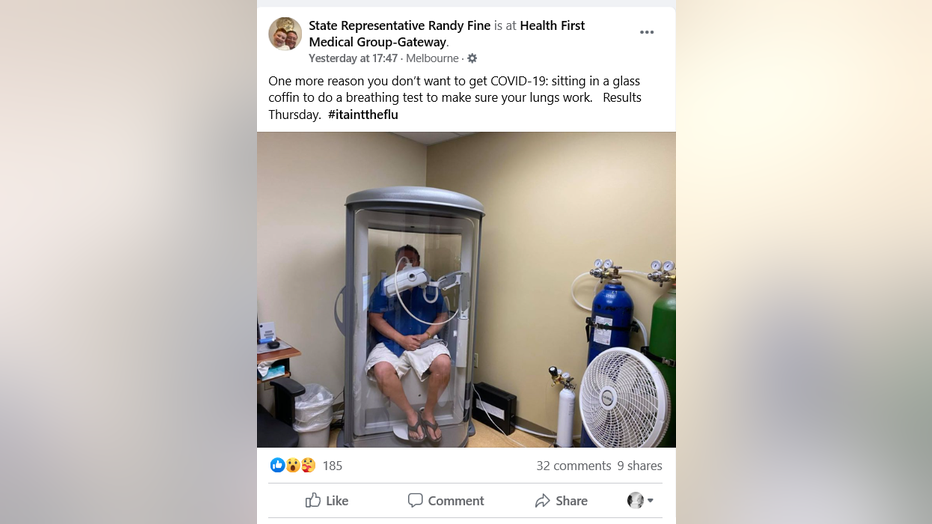Show who reacted via 185 count
Image resolution: width=932 pixels, height=524 pixels.
coord(332,466)
